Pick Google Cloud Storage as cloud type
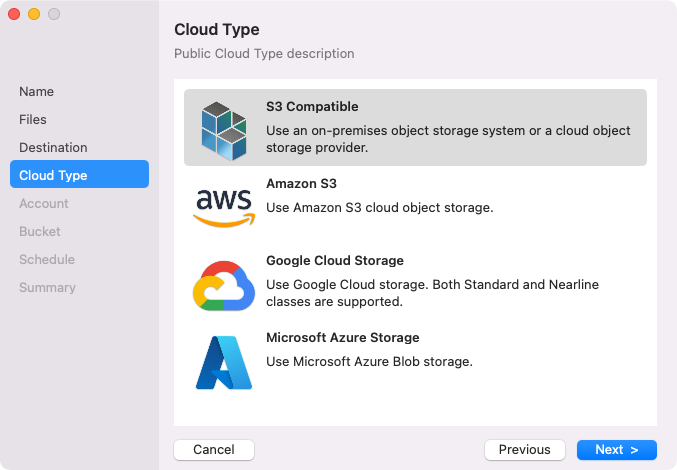The width and height of the screenshot is (677, 470). (x=334, y=260)
